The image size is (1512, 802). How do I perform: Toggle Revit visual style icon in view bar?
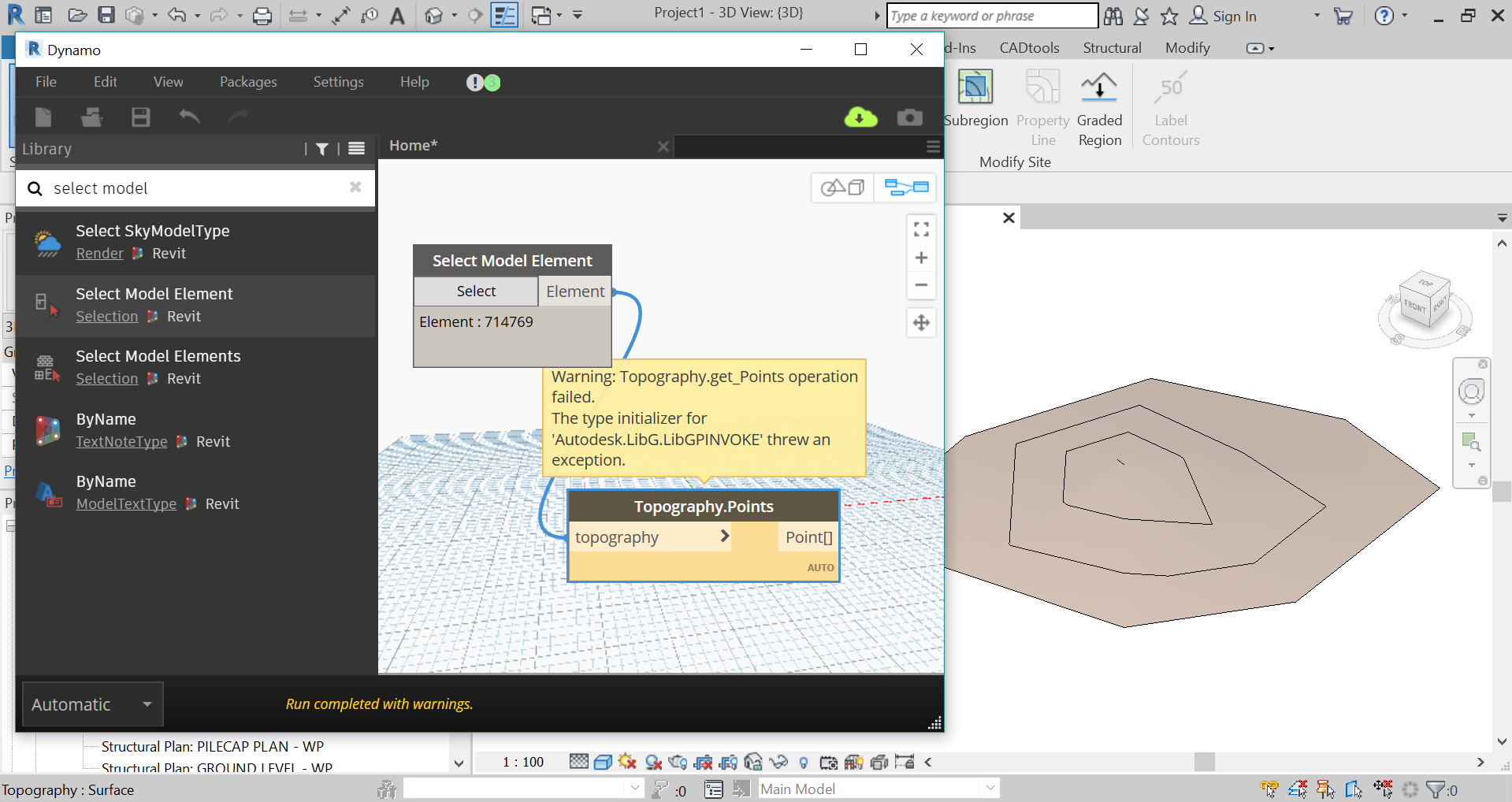603,762
